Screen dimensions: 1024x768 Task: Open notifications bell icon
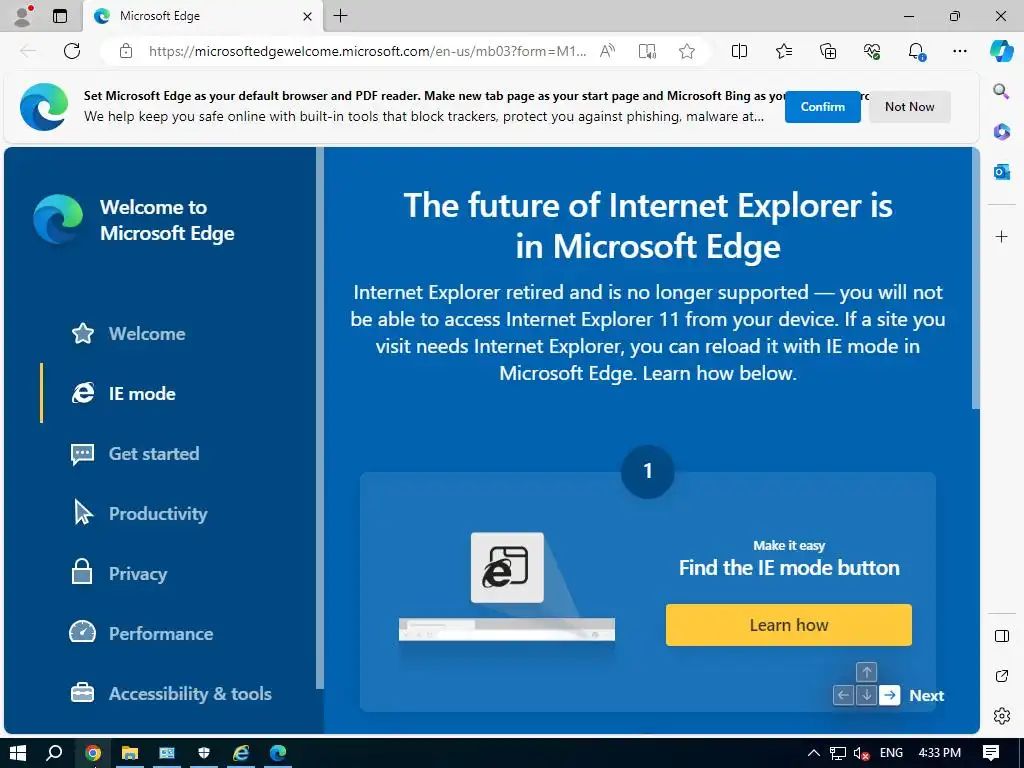(x=916, y=52)
